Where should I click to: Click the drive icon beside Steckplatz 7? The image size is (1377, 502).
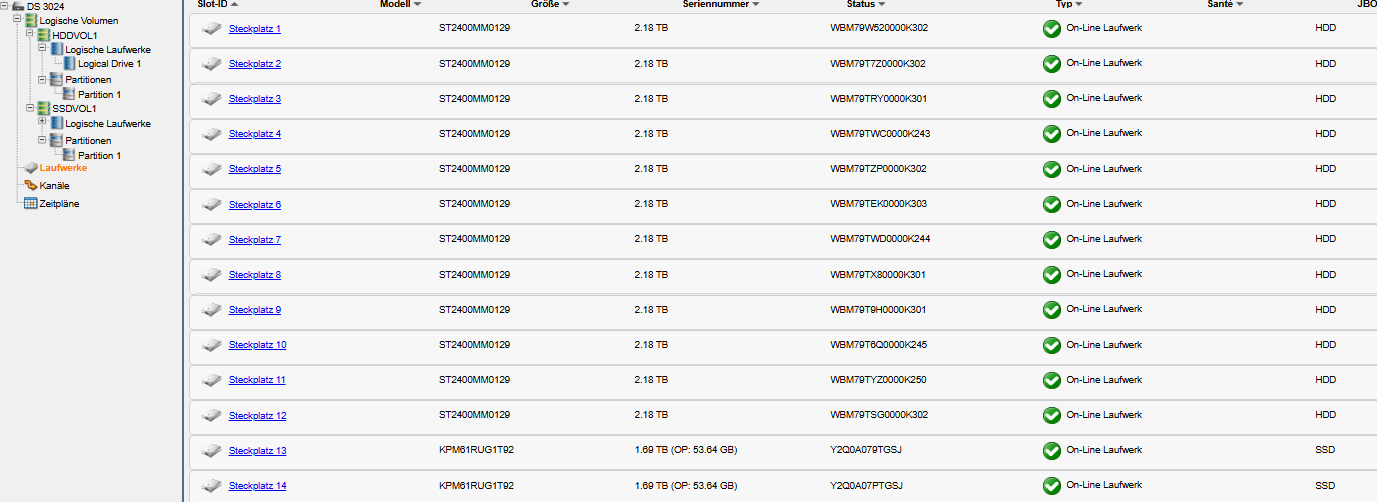coord(211,240)
